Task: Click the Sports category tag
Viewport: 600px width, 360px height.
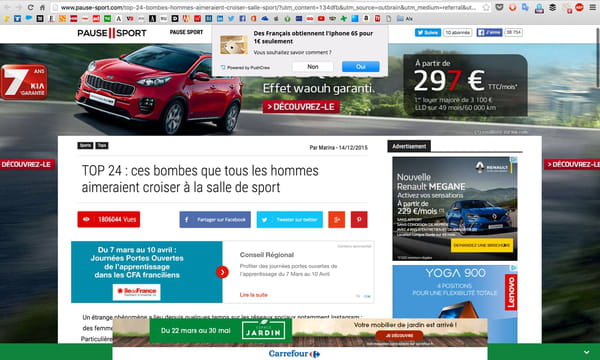Action: point(85,145)
